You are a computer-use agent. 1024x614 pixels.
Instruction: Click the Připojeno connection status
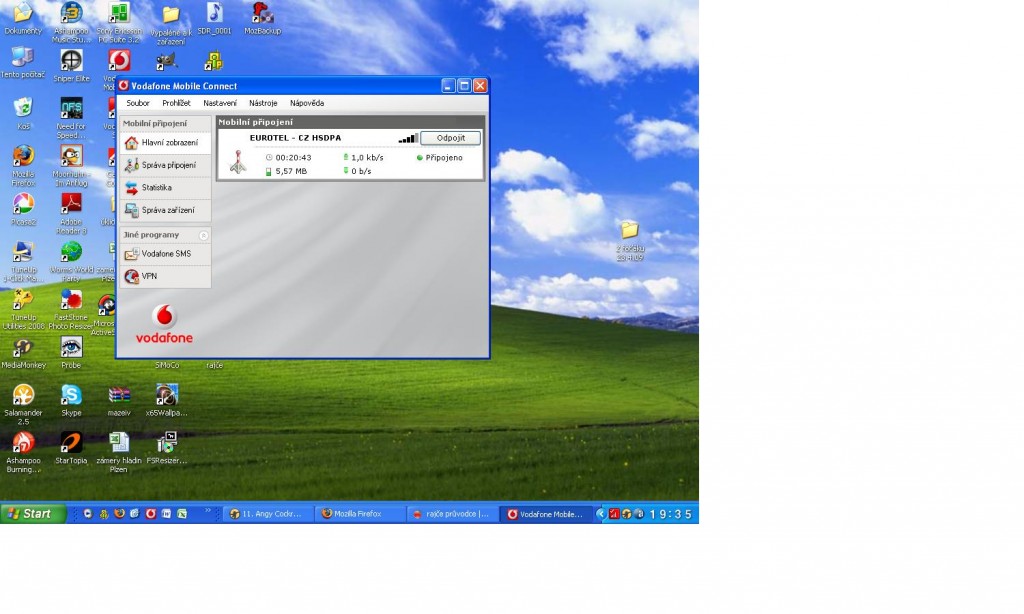tap(443, 157)
